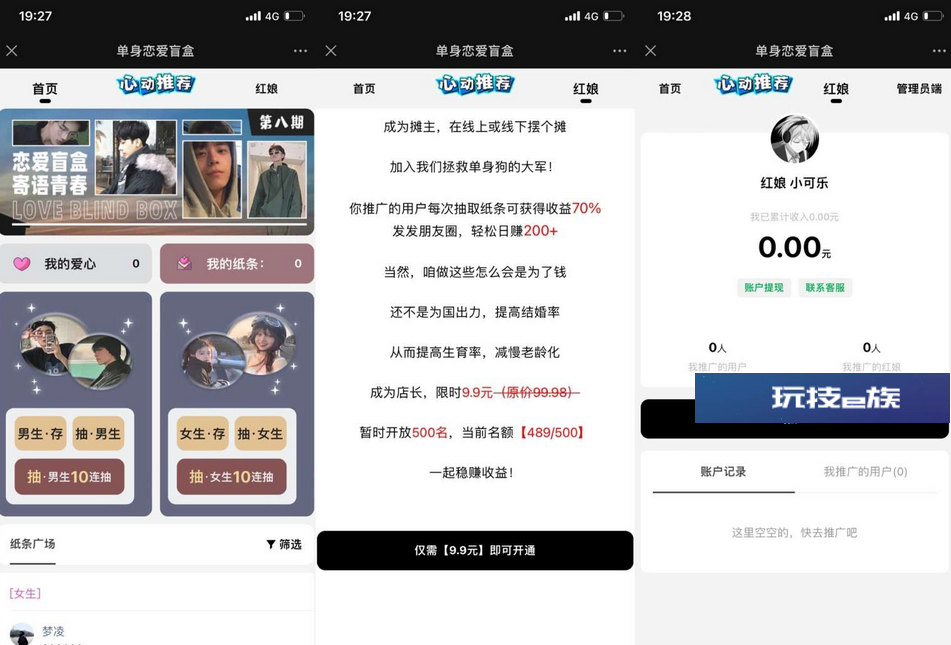The width and height of the screenshot is (951, 645).
Task: Click the 联系客服 button
Action: [x=825, y=288]
